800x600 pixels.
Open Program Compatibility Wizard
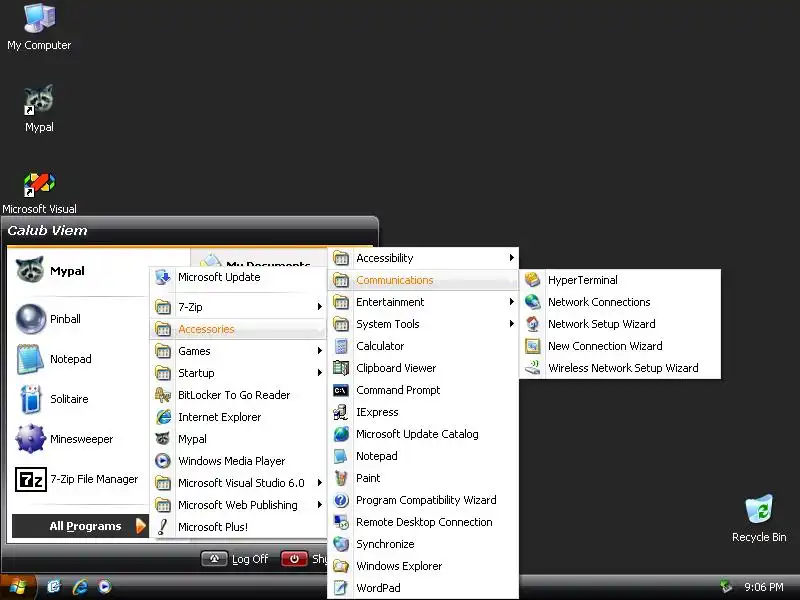click(x=423, y=500)
